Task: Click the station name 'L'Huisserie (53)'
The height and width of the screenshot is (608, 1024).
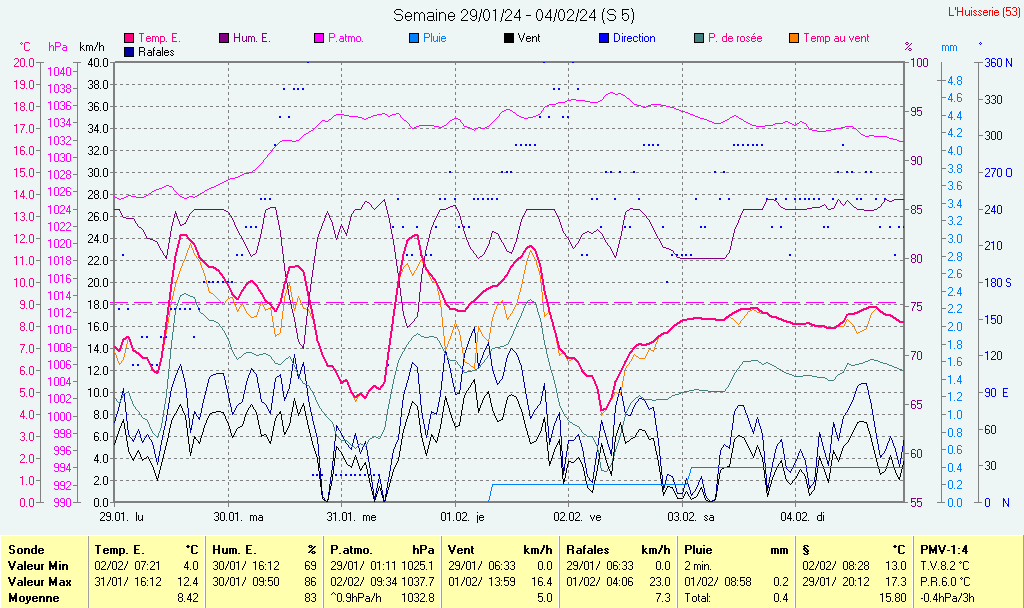Action: pos(984,12)
